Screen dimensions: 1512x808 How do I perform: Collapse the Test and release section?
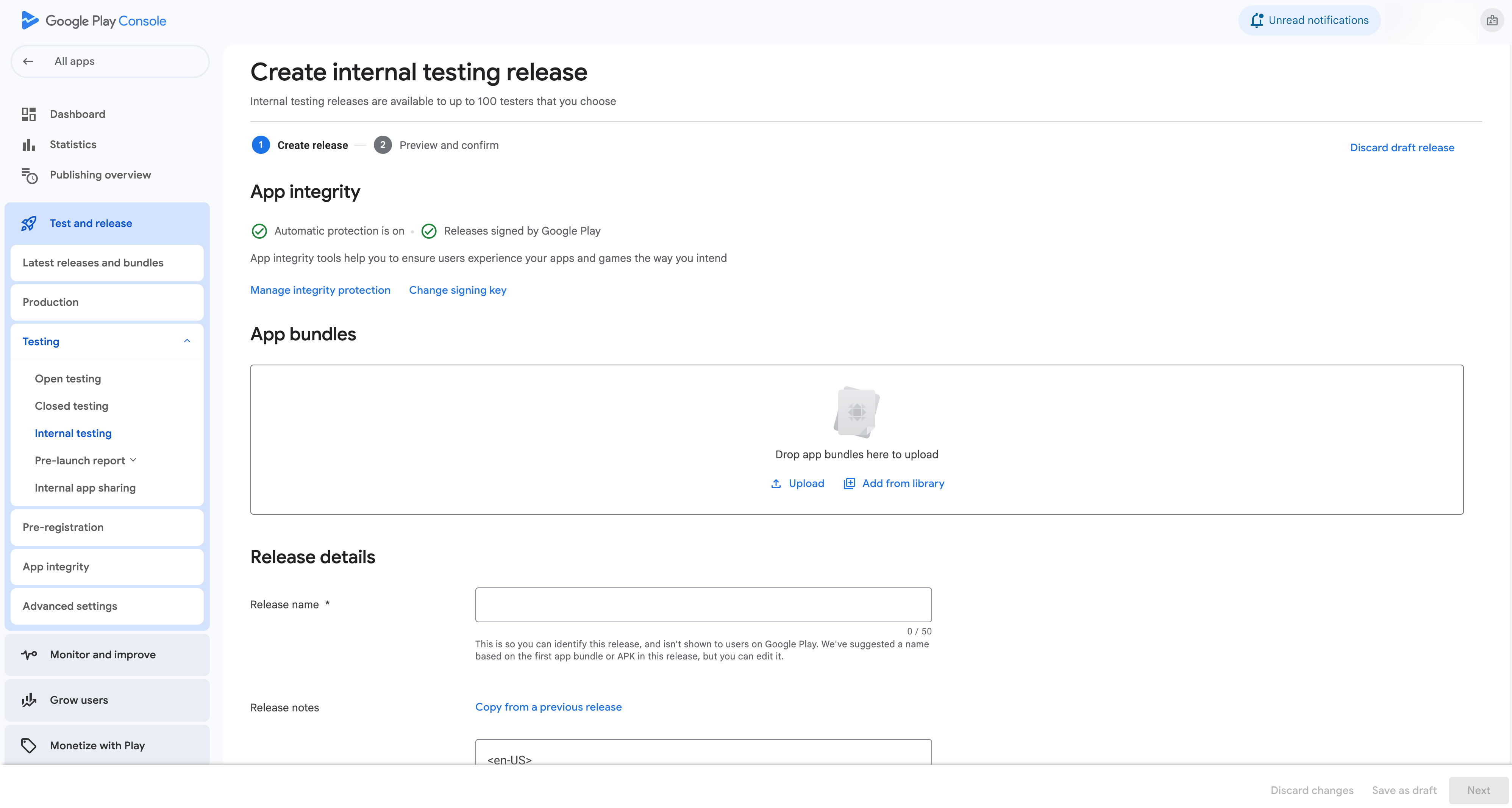click(91, 223)
